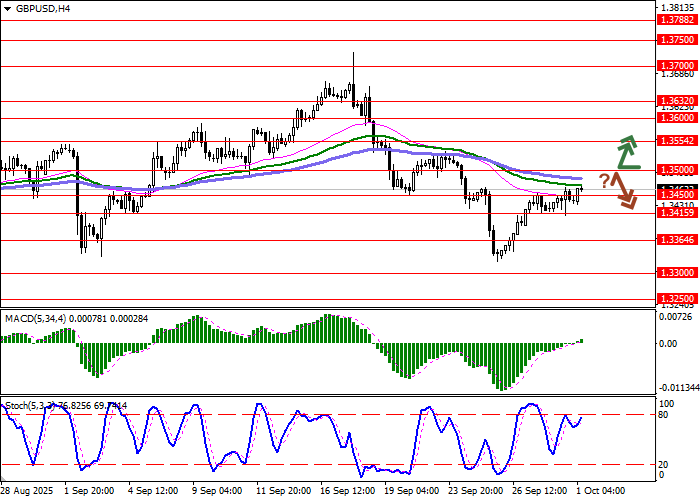Click the 28 Aug 2025 date label
Screen dimensions: 700x500
26,491
